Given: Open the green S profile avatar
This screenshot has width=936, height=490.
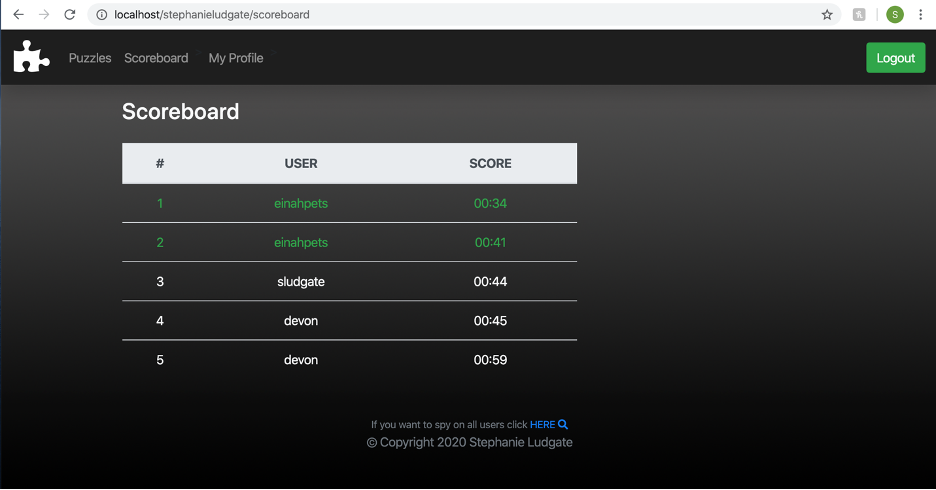Looking at the screenshot, I should point(894,15).
